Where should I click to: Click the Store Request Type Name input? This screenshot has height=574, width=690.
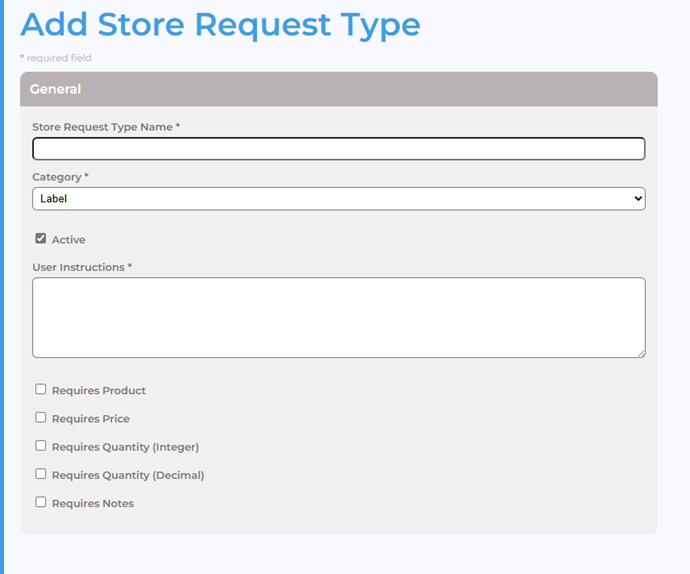pyautogui.click(x=338, y=149)
